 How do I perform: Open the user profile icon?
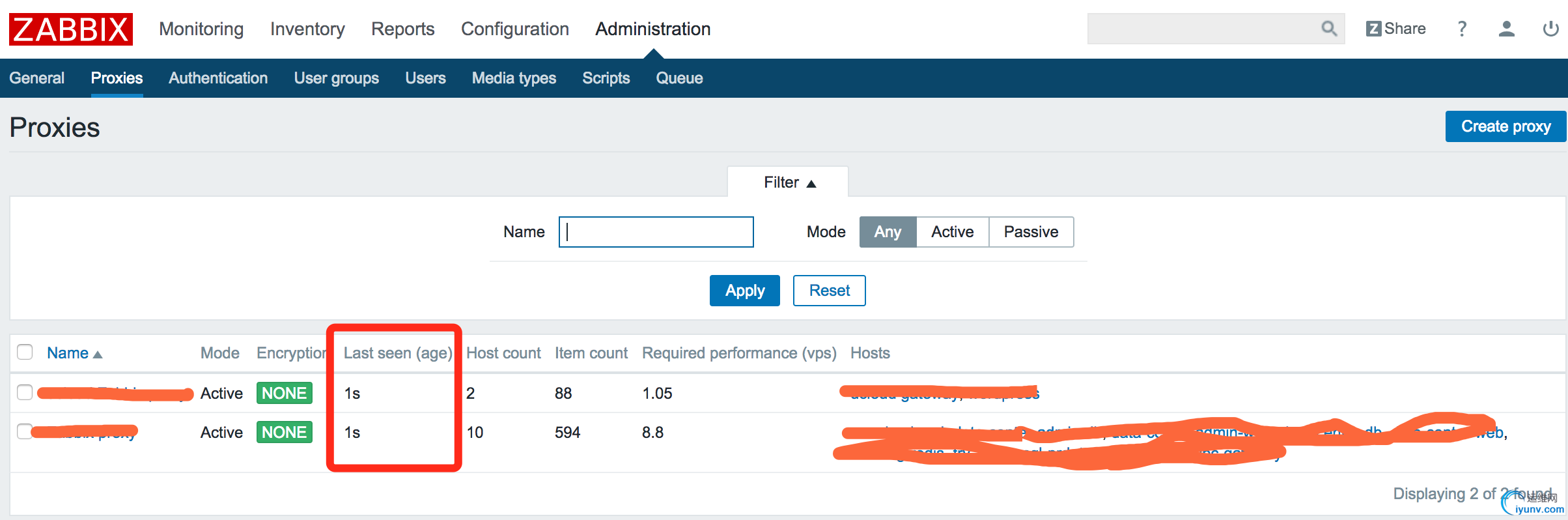click(1506, 29)
